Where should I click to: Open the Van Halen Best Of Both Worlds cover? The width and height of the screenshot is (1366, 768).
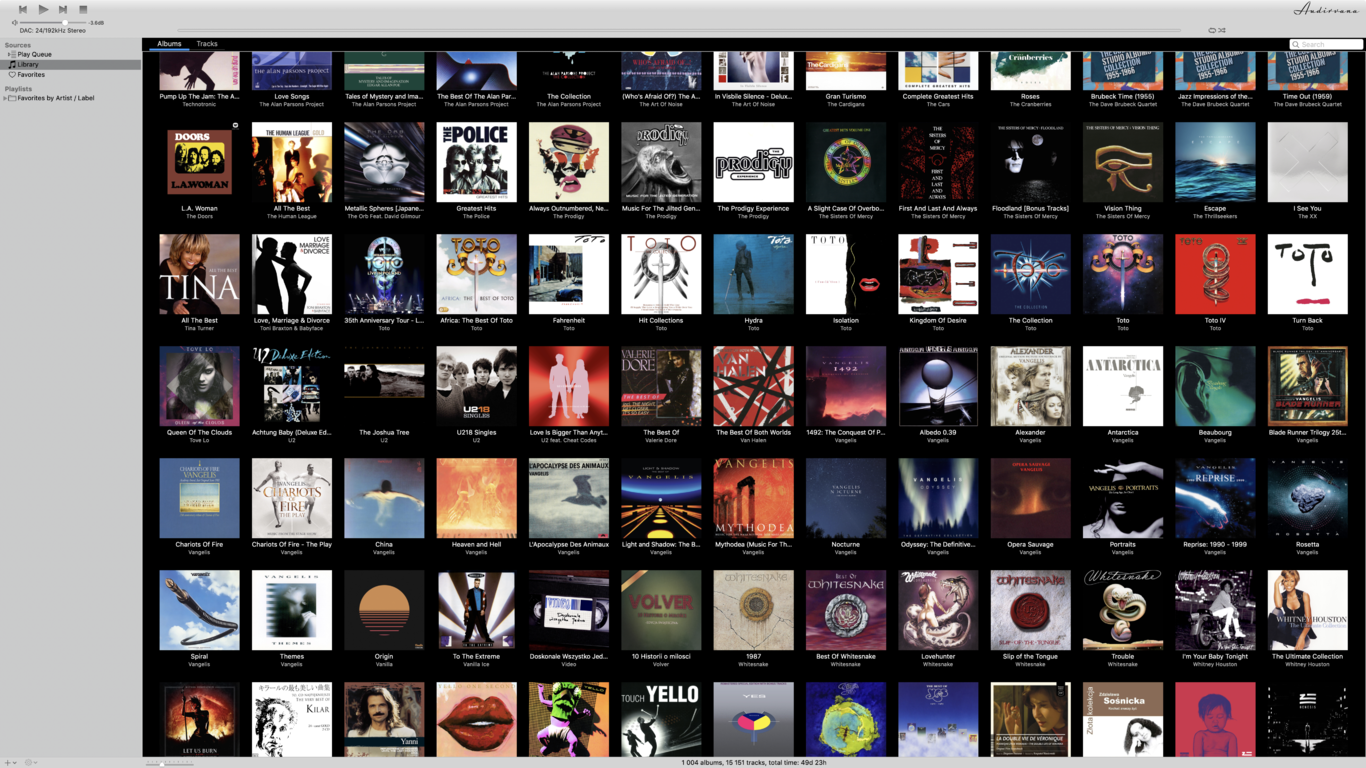(x=753, y=386)
